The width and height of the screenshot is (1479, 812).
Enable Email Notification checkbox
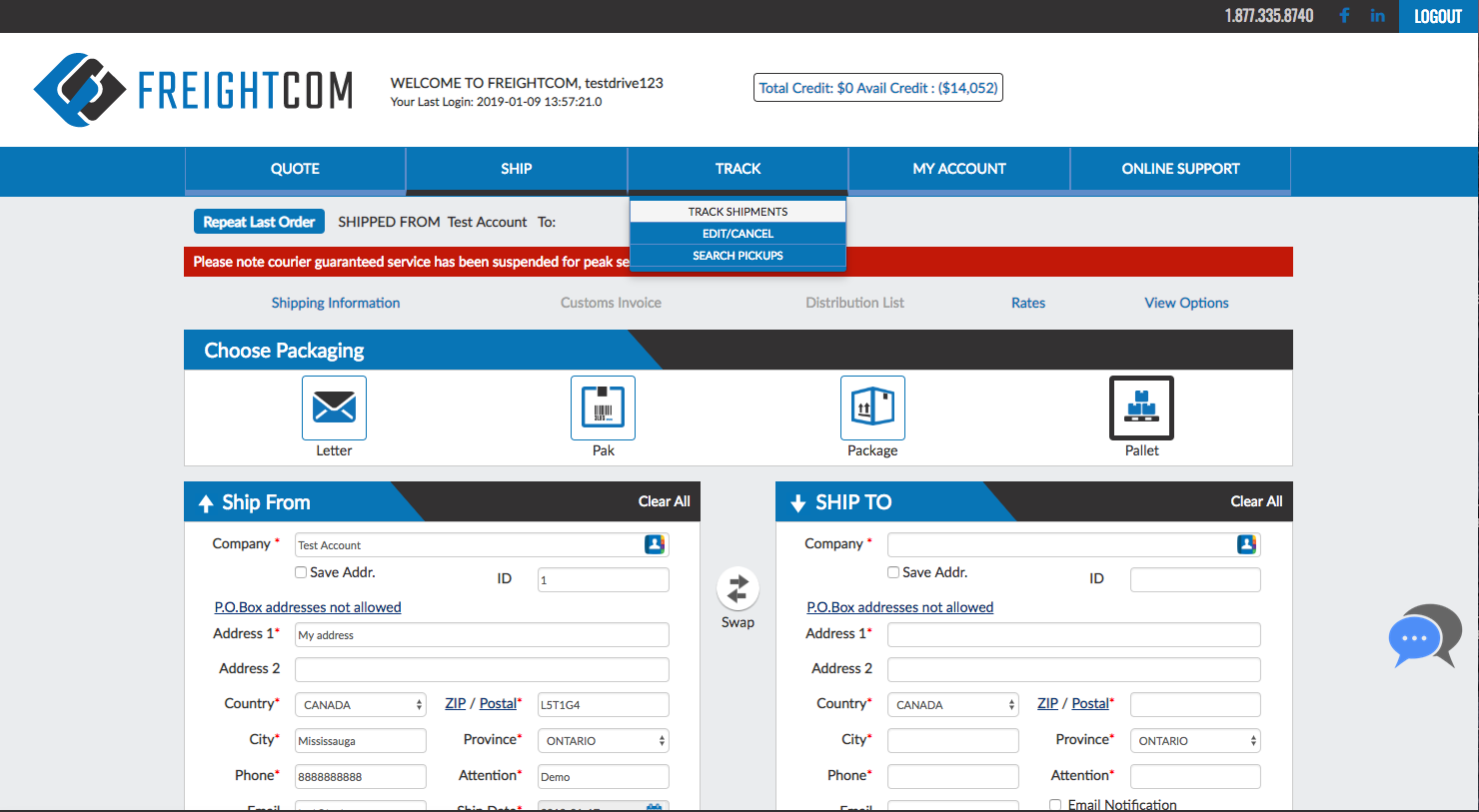click(1055, 805)
